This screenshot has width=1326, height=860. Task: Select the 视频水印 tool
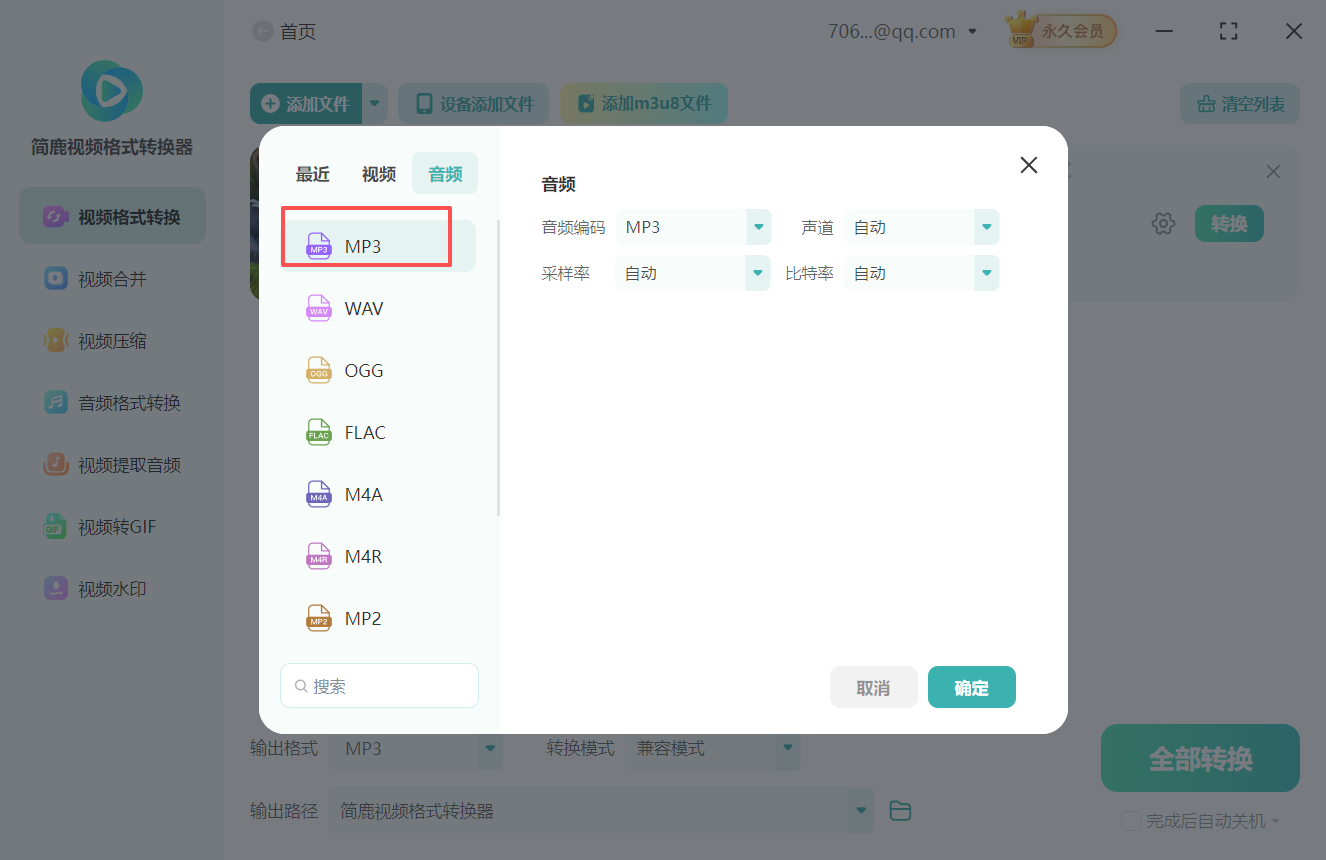(x=112, y=588)
